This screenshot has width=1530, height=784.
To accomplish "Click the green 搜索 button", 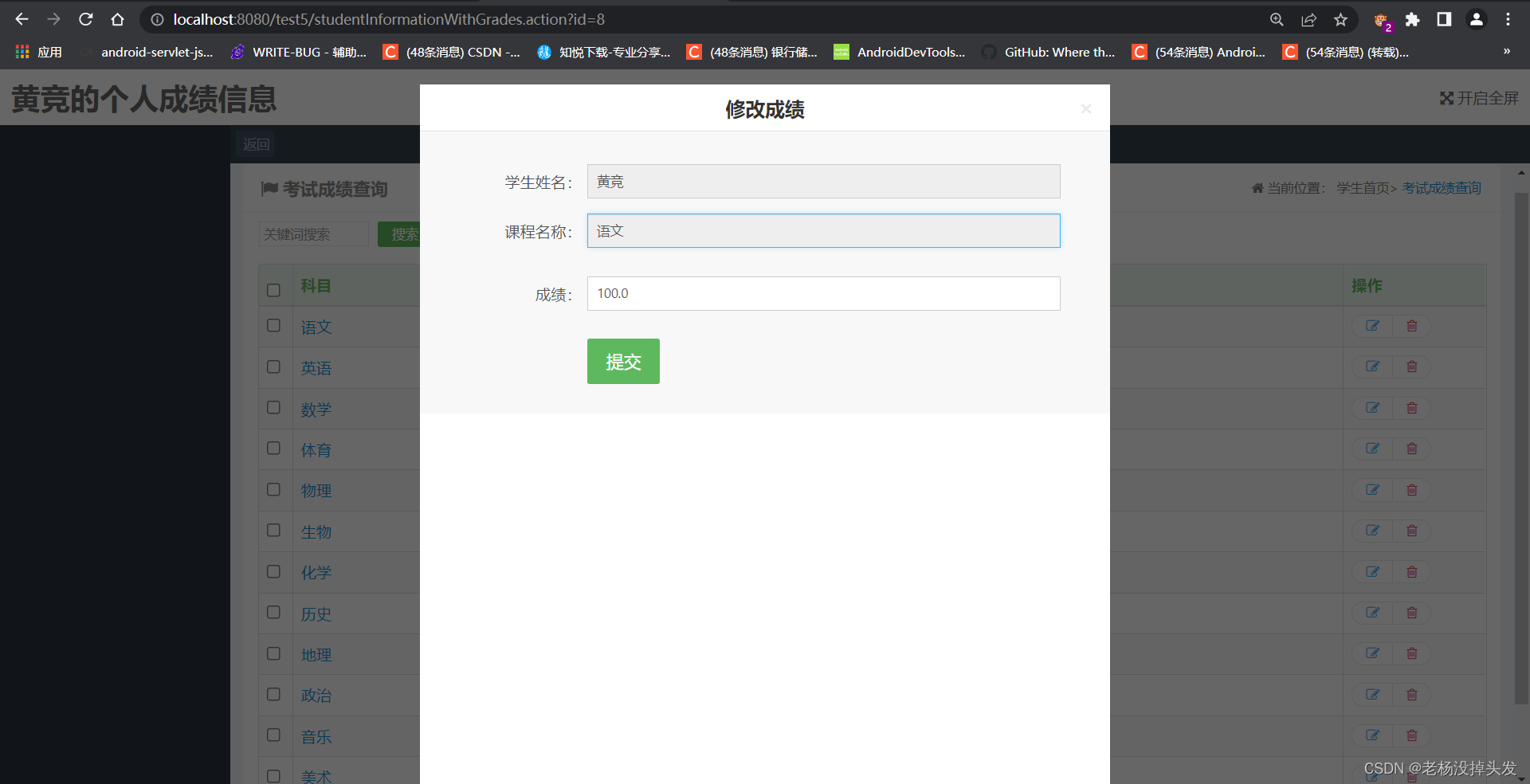I will point(403,234).
